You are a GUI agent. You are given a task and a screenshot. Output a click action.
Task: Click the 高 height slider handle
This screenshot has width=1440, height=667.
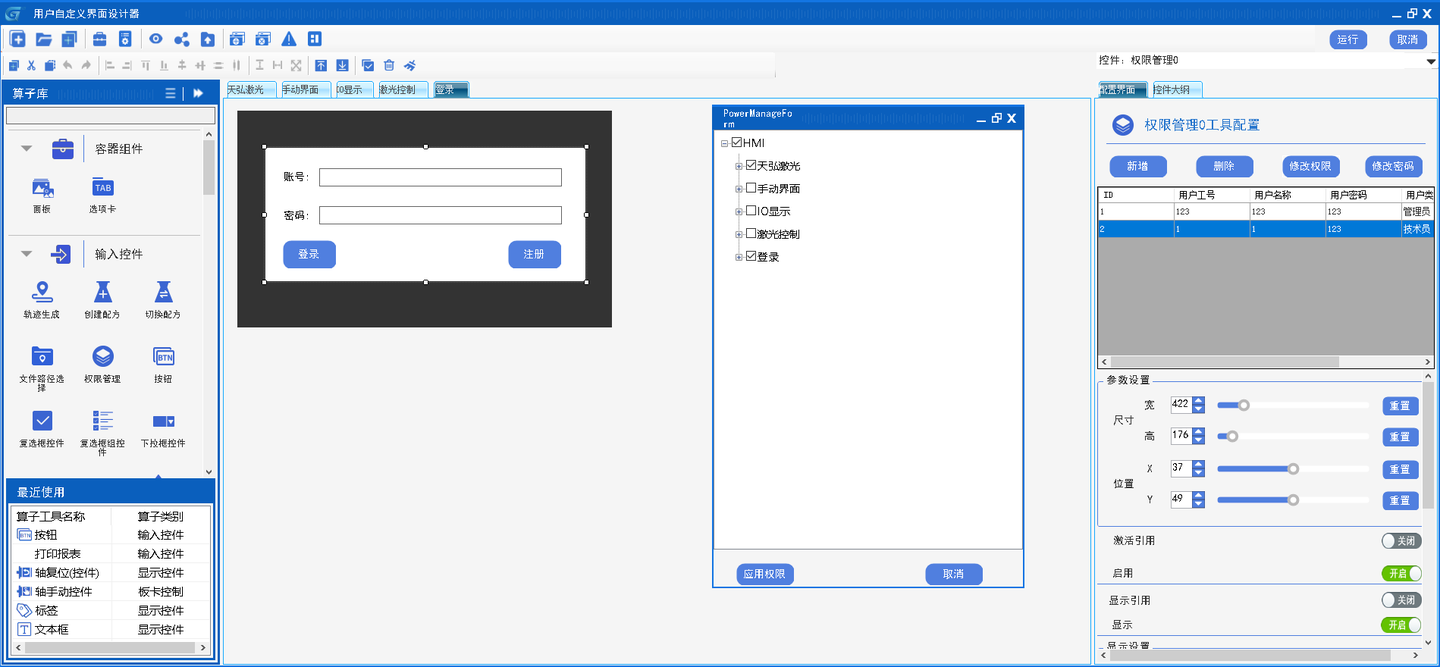tap(1232, 436)
